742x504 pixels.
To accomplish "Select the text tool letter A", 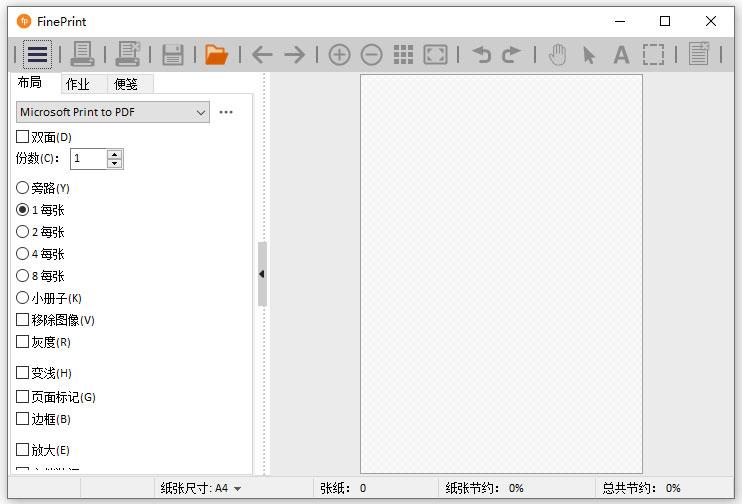I will coord(621,55).
